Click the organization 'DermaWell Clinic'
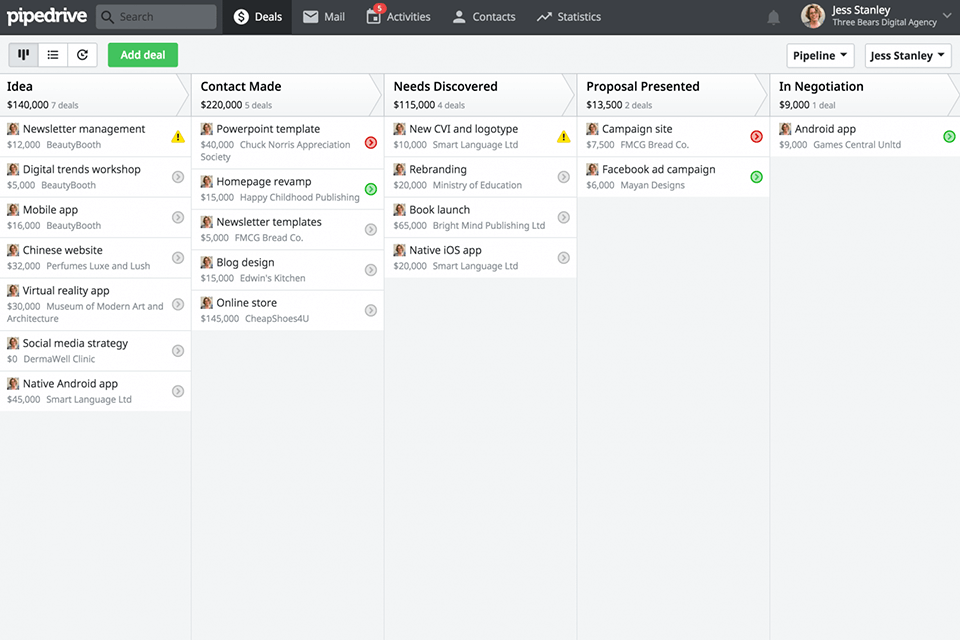The width and height of the screenshot is (960, 640). (59, 360)
